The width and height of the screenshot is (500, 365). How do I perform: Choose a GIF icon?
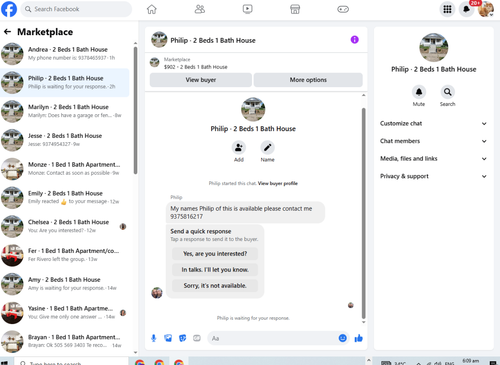point(197,338)
